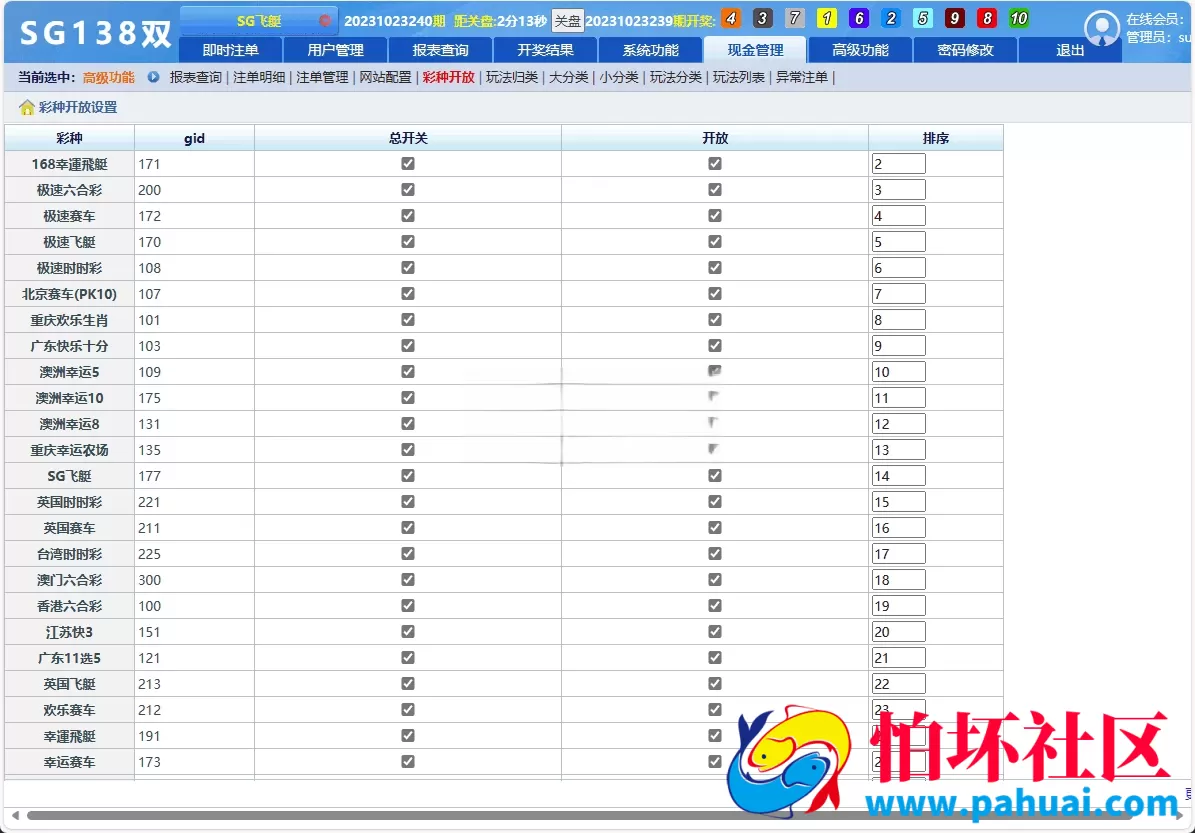Image resolution: width=1195 pixels, height=833 pixels.
Task: Click the 排序 field for 江苏快3
Action: pos(899,632)
